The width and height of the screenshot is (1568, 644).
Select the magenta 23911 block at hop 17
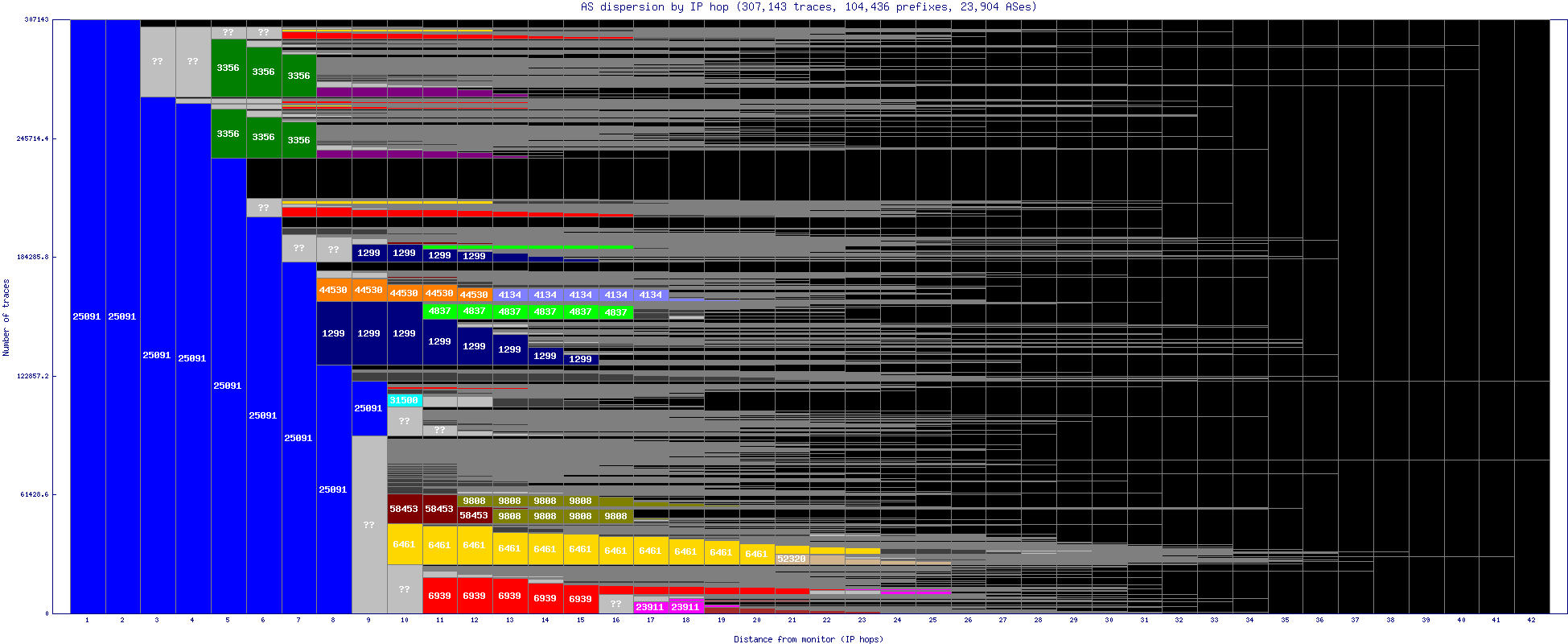[x=651, y=607]
